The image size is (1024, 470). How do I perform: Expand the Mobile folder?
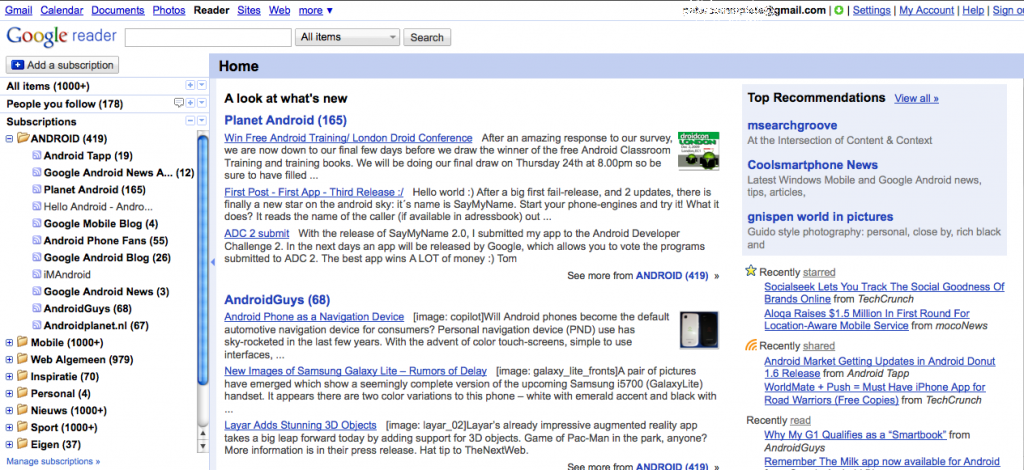[x=10, y=343]
